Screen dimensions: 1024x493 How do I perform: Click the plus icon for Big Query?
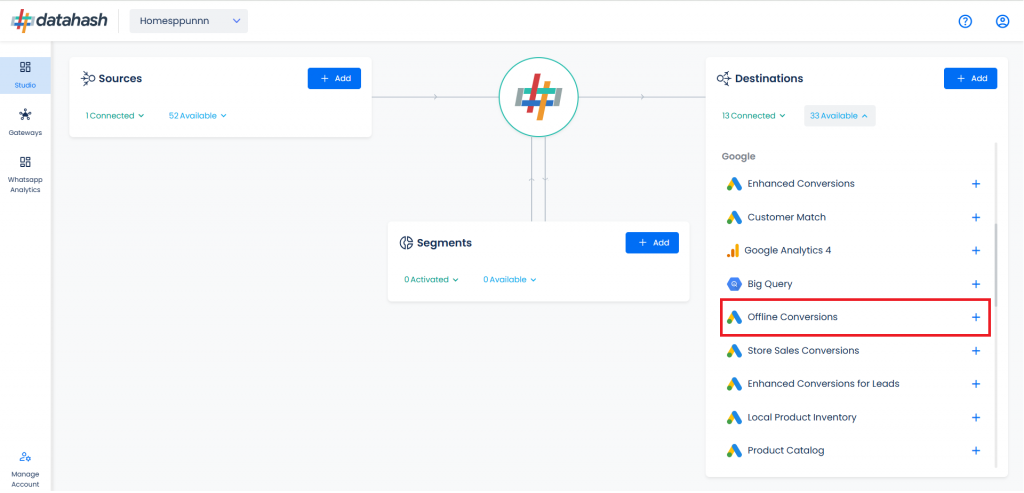point(976,284)
